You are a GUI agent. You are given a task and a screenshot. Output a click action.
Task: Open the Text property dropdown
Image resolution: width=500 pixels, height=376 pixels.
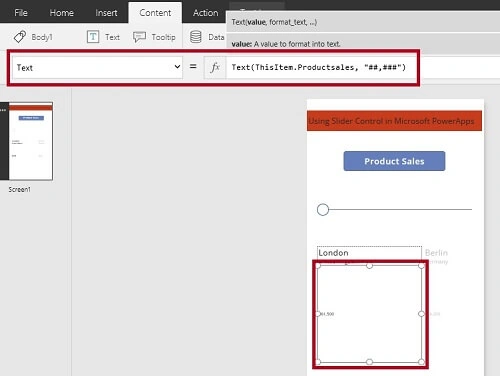[97, 67]
